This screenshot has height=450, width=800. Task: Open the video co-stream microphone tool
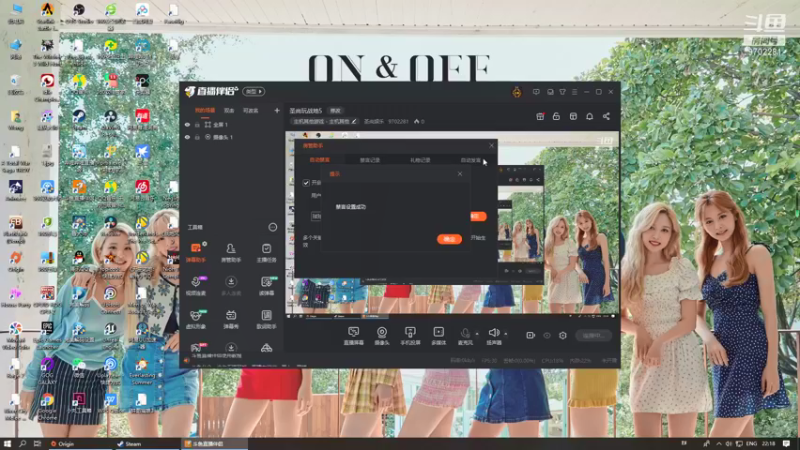click(196, 286)
